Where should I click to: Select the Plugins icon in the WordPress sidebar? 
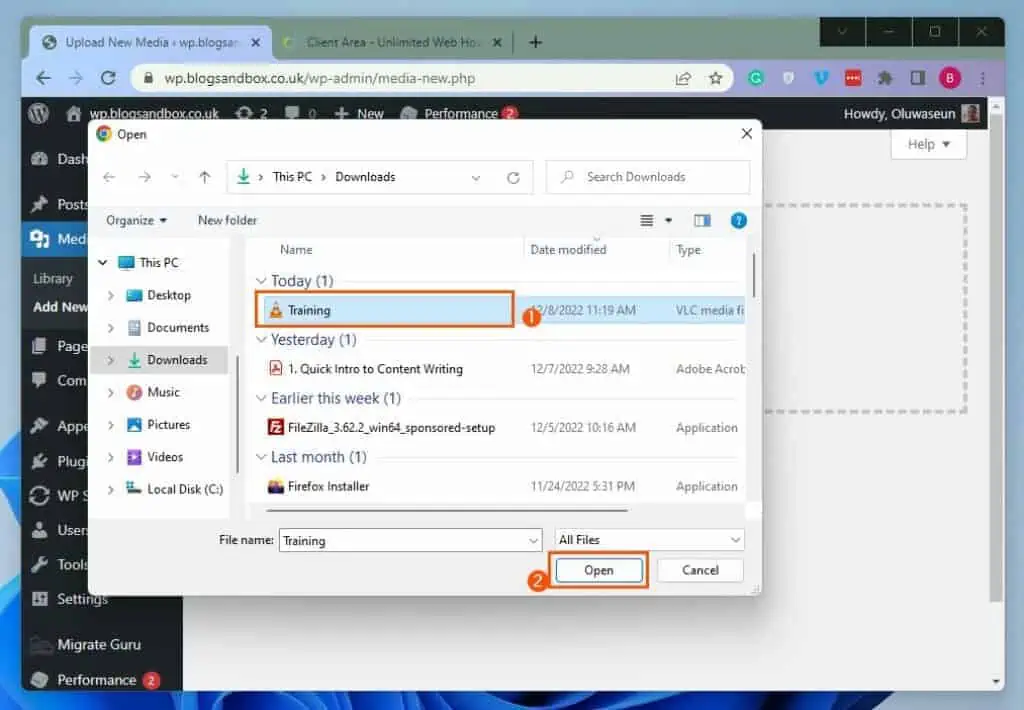tap(37, 461)
